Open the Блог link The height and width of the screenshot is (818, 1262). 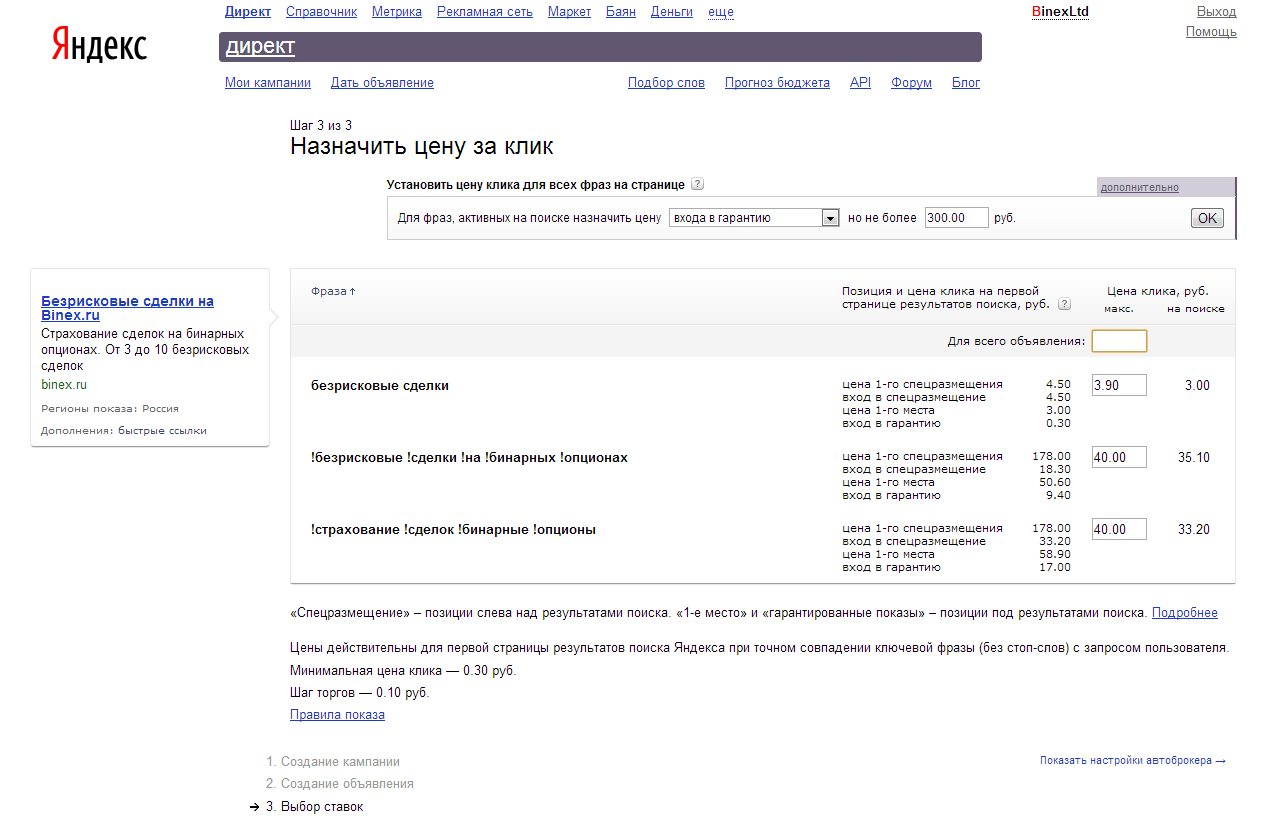[966, 83]
